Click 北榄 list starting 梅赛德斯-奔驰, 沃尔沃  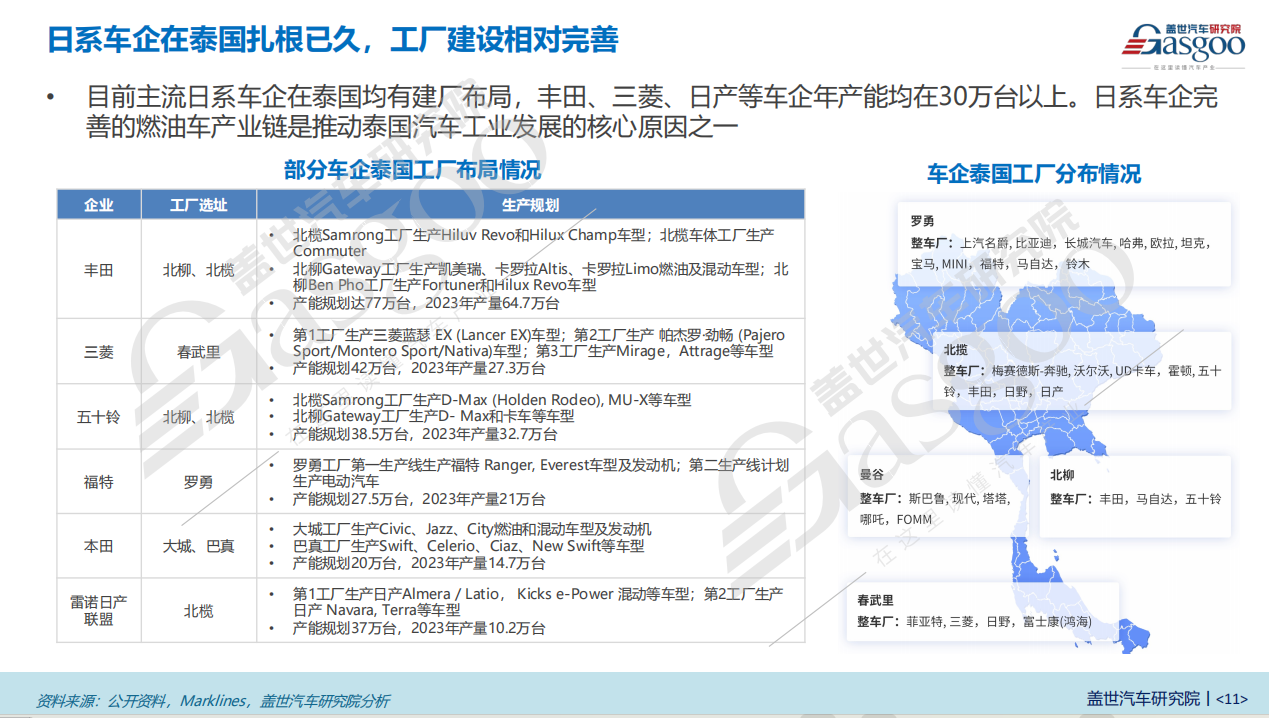[1082, 382]
